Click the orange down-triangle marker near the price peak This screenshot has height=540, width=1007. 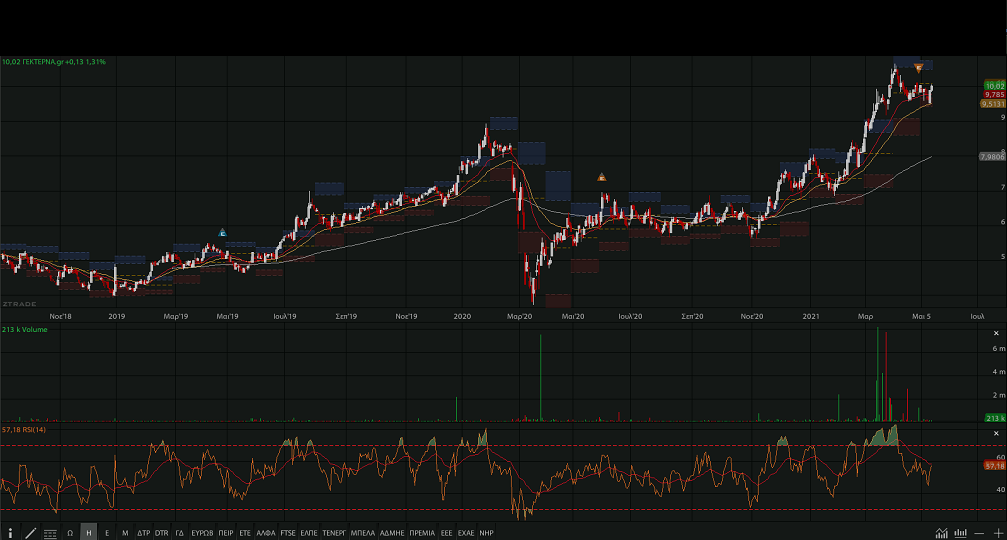point(919,68)
